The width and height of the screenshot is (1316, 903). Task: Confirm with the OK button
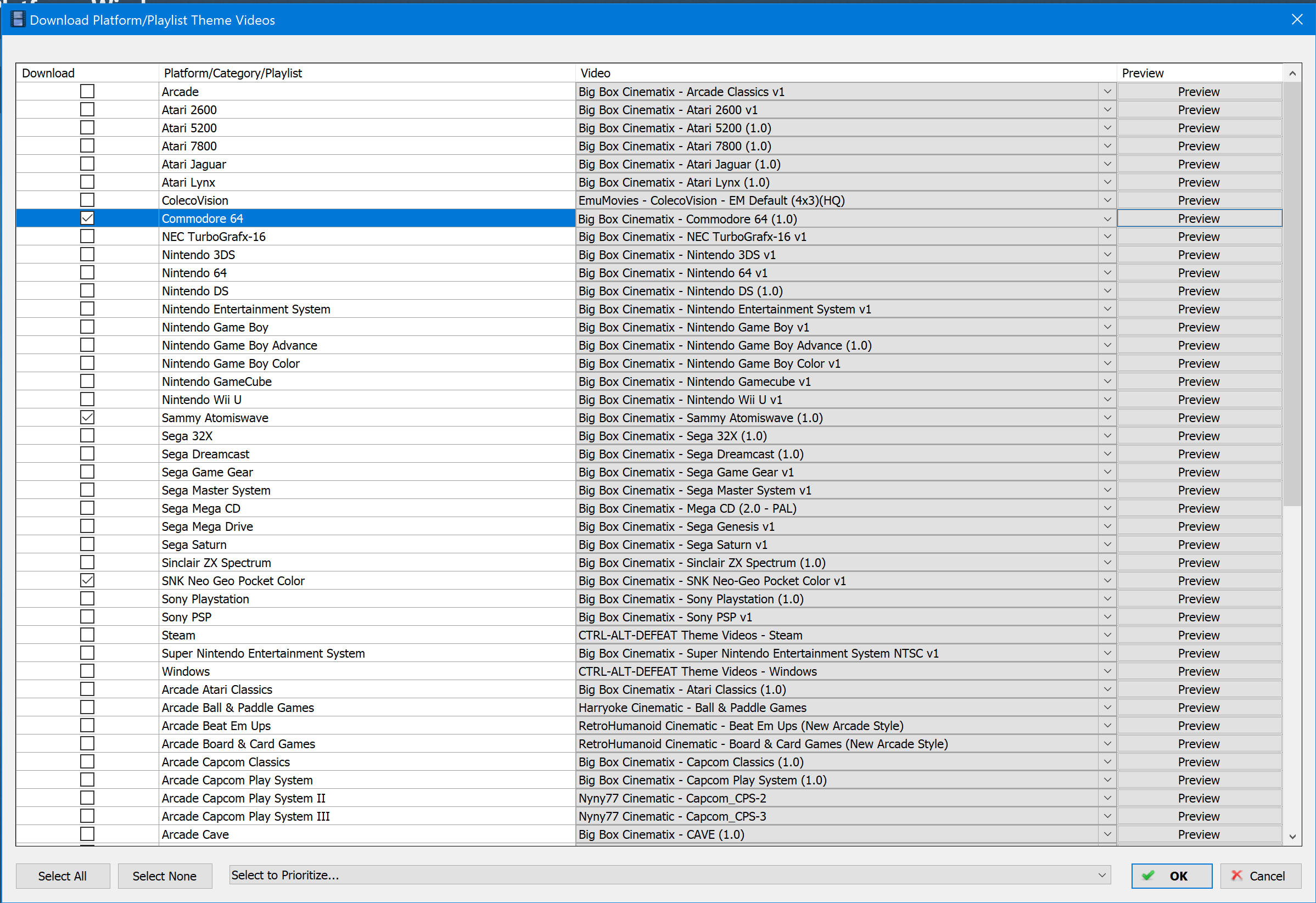pos(1172,876)
